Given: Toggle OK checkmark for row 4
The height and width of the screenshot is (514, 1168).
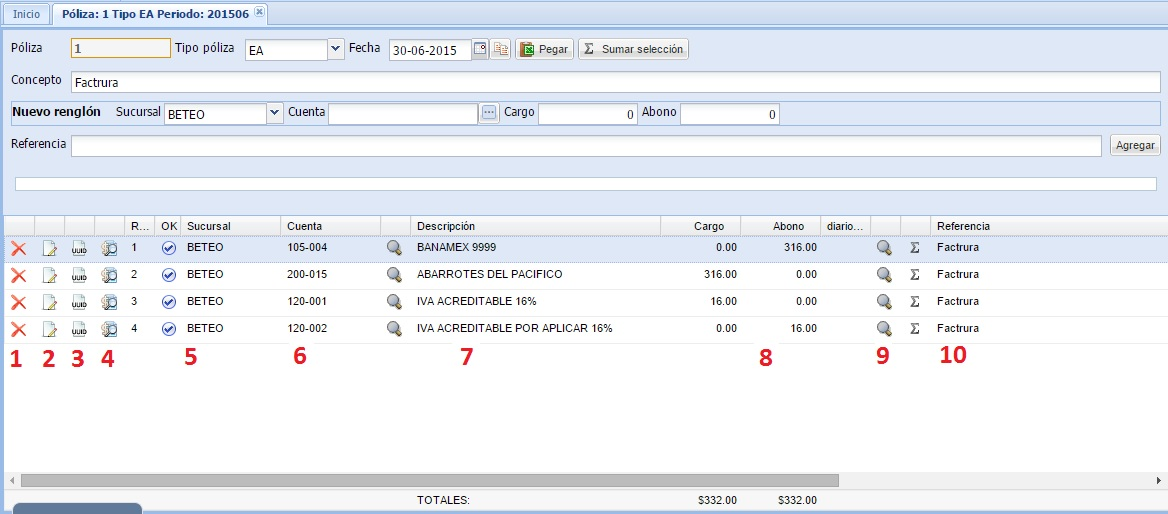Looking at the screenshot, I should coord(168,329).
